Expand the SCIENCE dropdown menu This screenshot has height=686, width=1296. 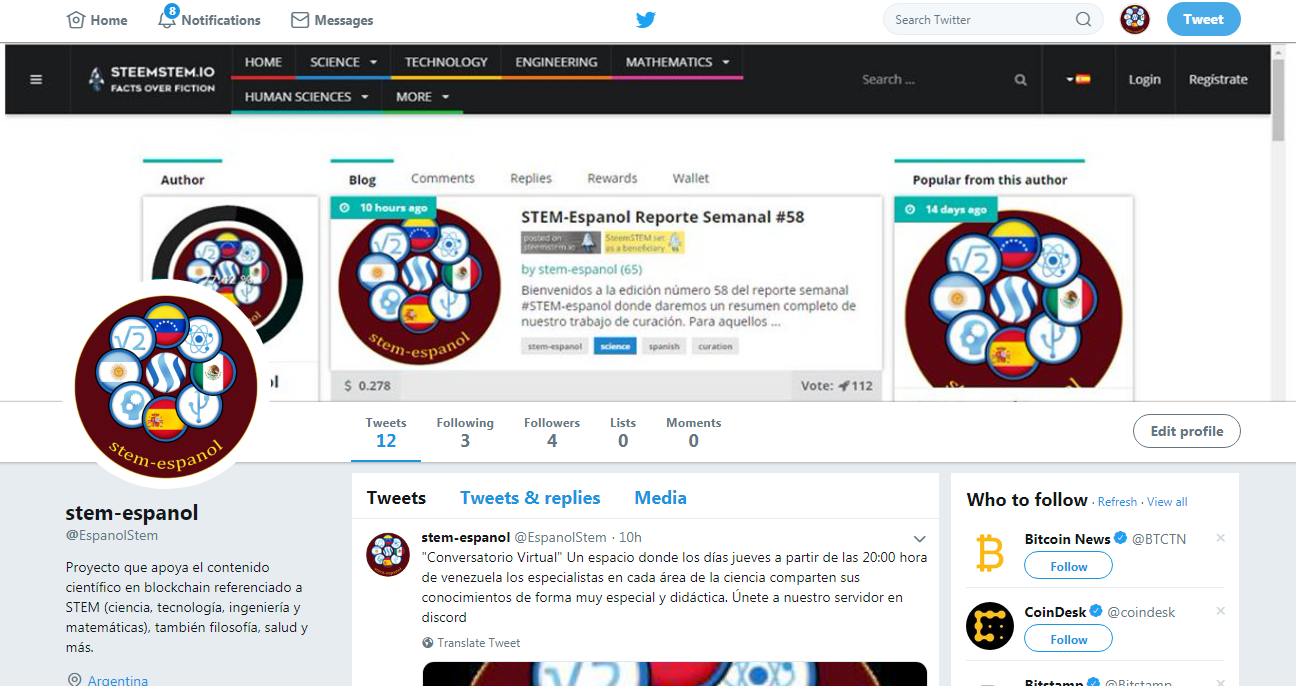pos(343,62)
